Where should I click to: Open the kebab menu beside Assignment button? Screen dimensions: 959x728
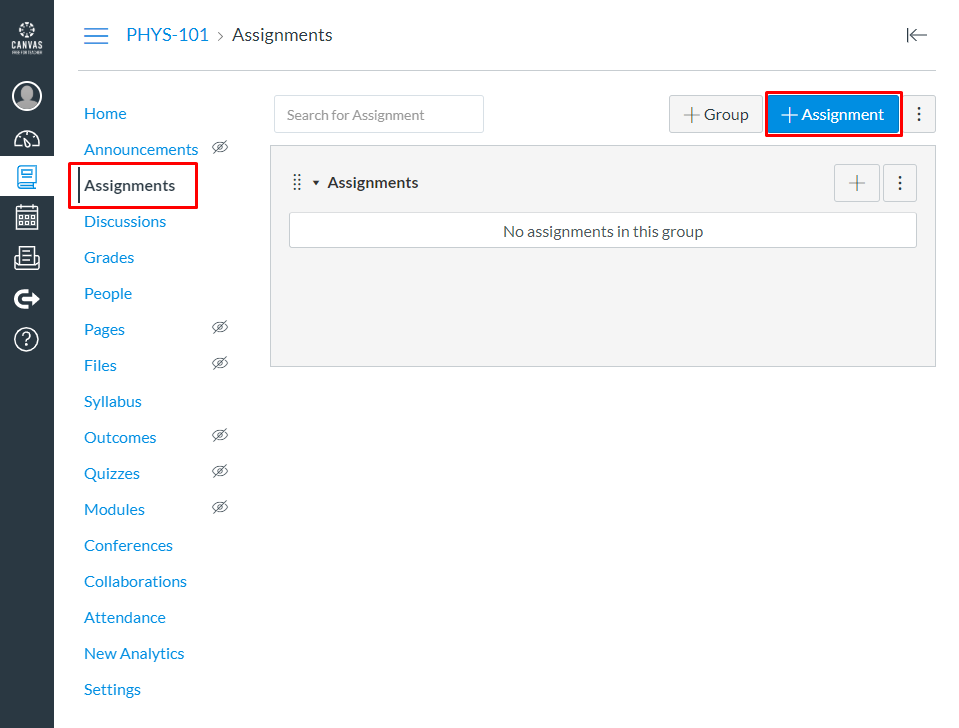point(919,114)
